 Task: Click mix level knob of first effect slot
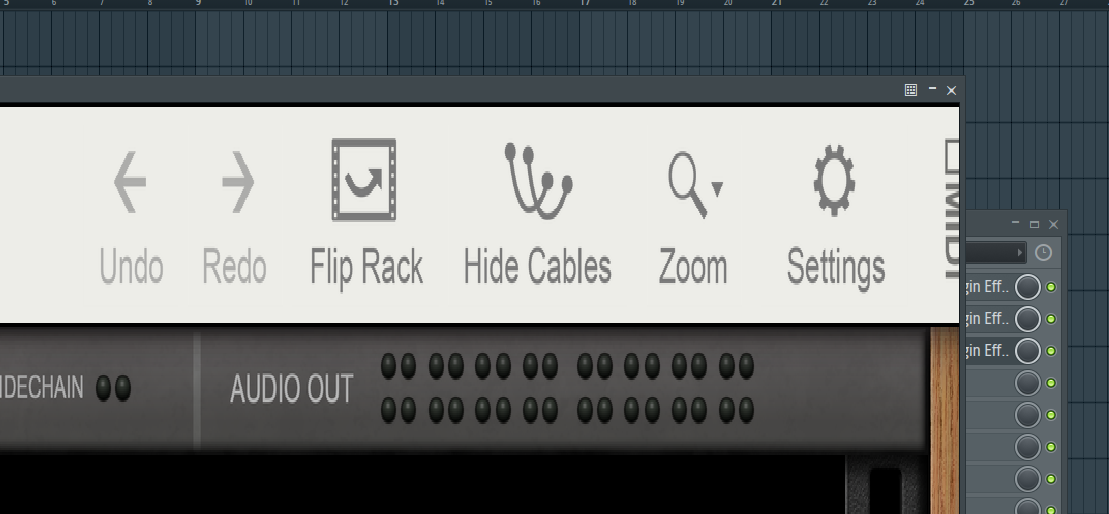1028,287
